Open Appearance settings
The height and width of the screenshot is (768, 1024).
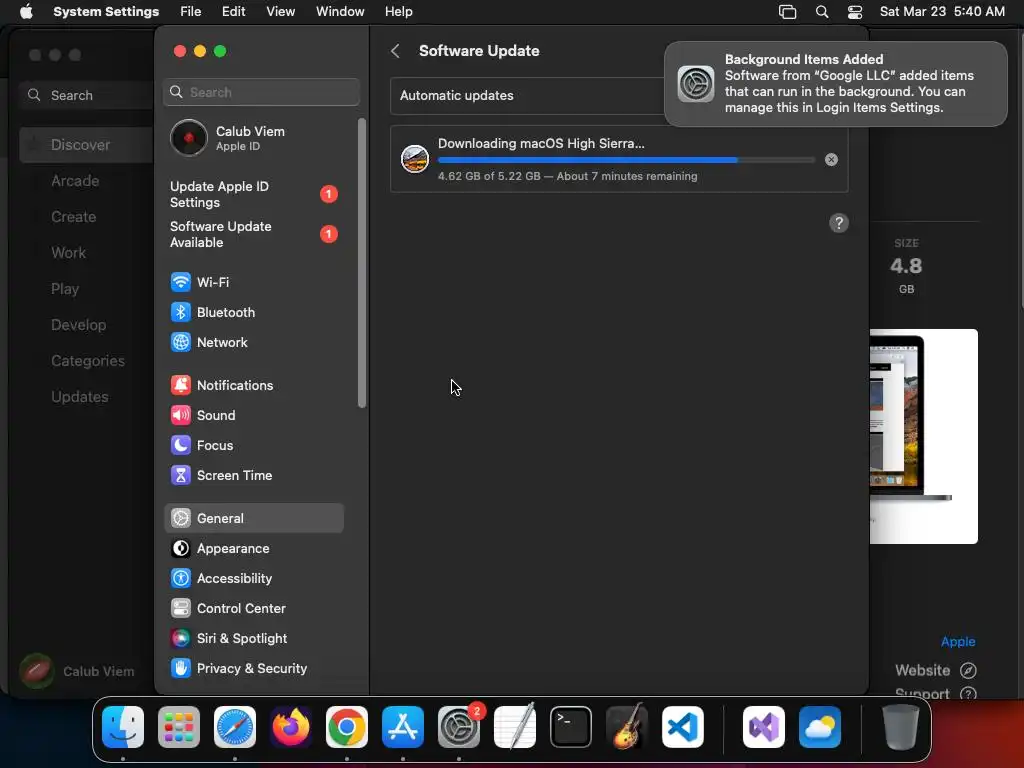pyautogui.click(x=253, y=549)
